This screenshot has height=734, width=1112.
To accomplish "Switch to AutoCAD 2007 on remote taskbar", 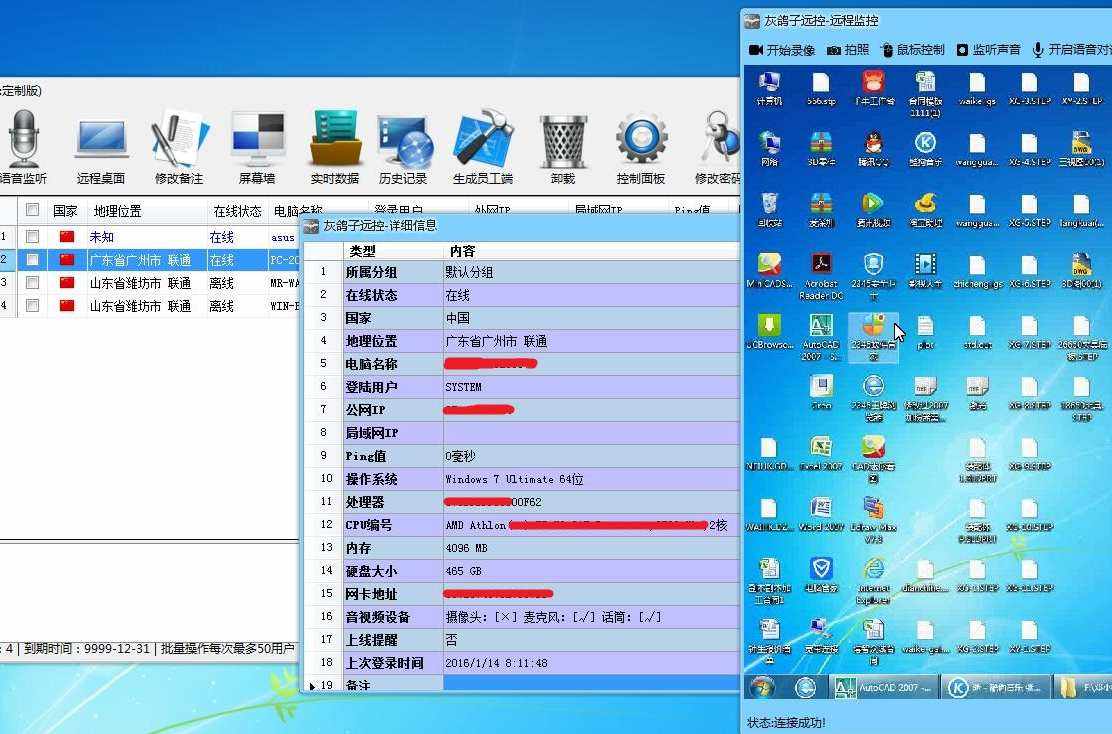I will [x=882, y=688].
